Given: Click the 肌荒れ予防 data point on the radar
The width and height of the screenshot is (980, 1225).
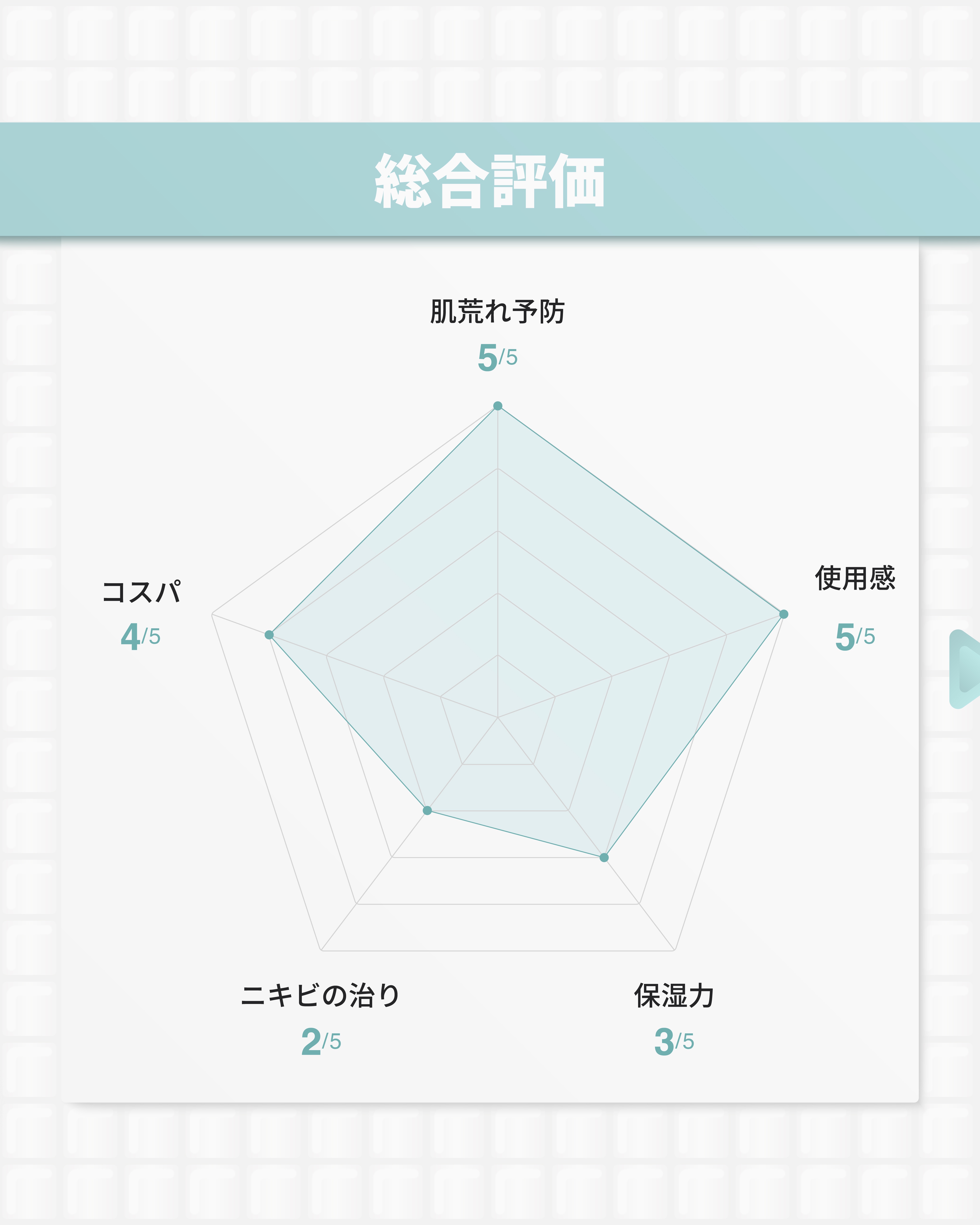Looking at the screenshot, I should point(498,406).
